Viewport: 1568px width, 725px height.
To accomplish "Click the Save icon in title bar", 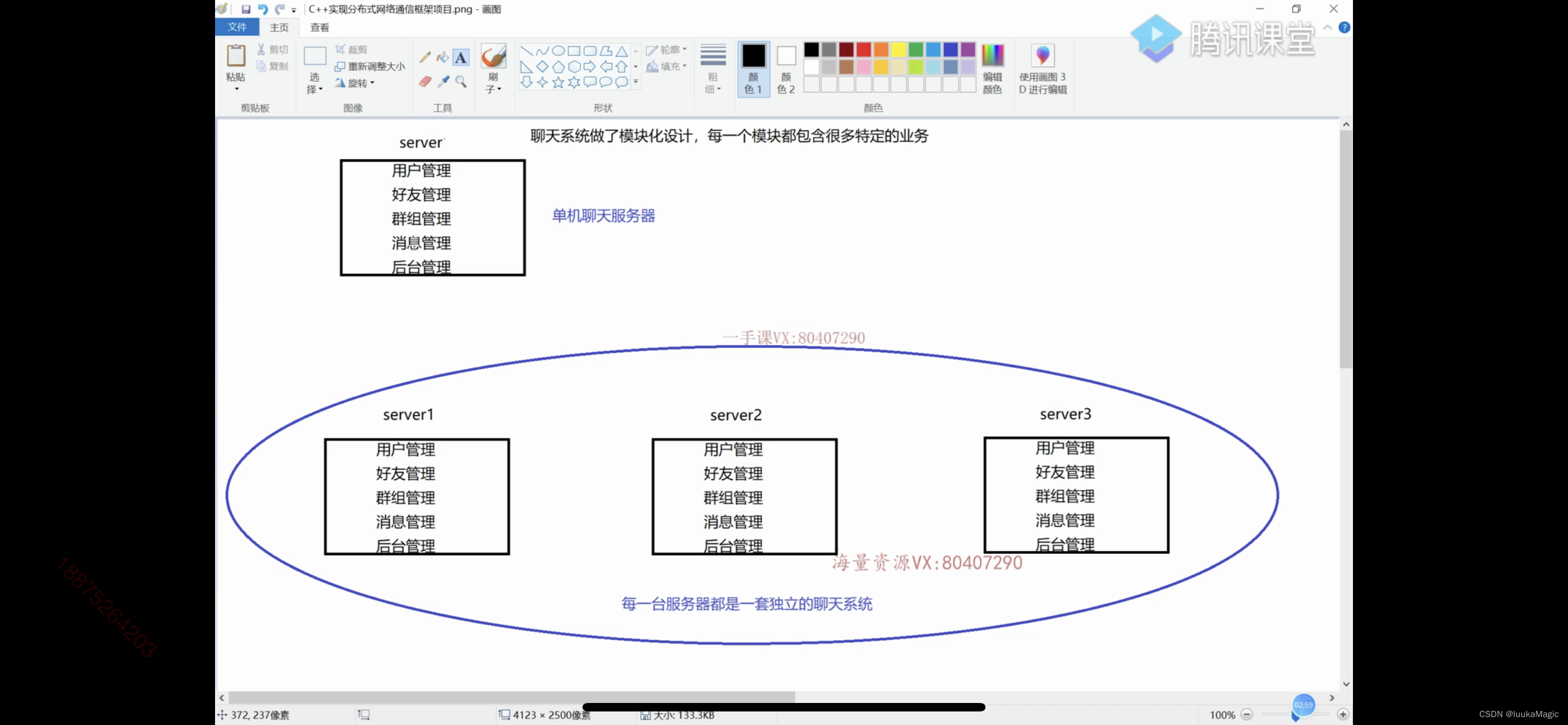I will tap(246, 9).
